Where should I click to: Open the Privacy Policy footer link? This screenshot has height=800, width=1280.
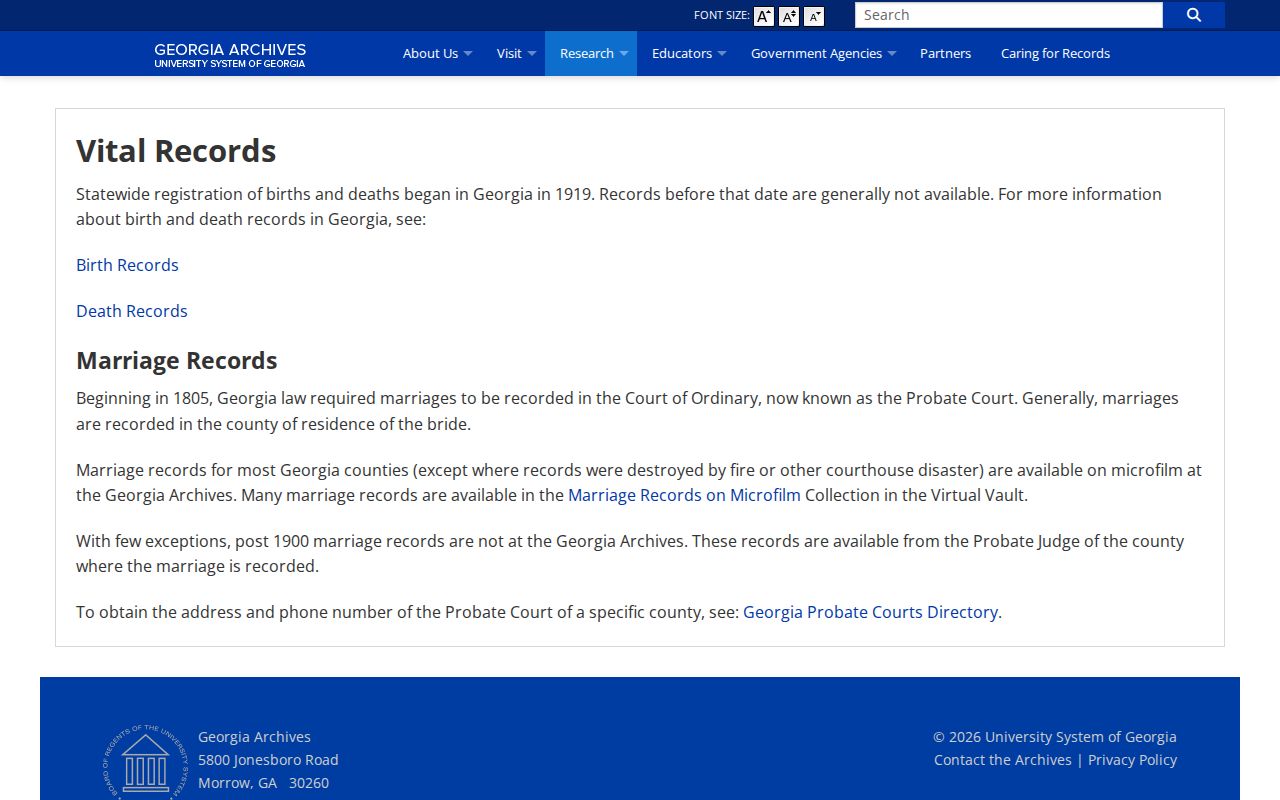pos(1132,760)
